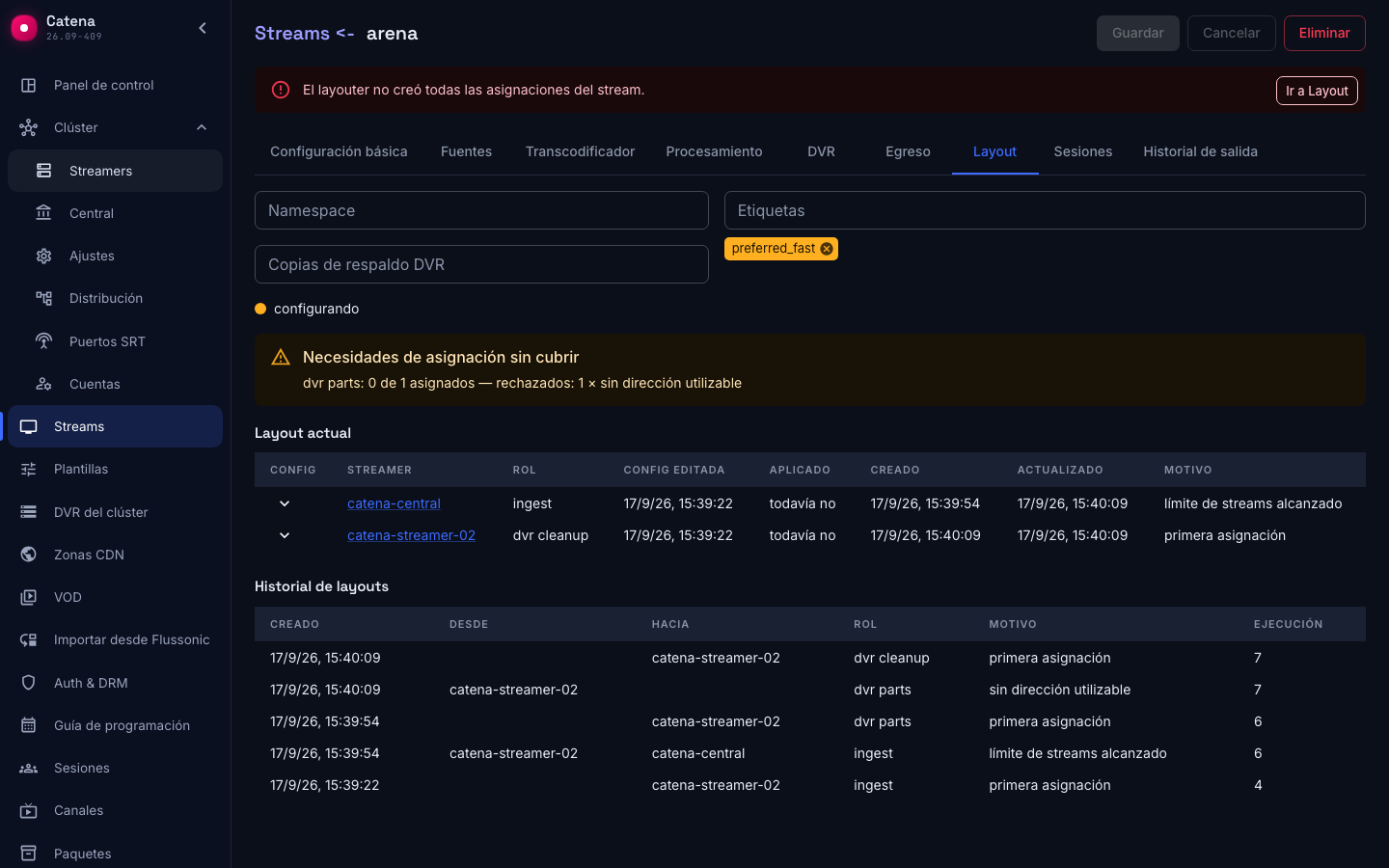Click the Plantillas sliders icon

click(x=29, y=469)
